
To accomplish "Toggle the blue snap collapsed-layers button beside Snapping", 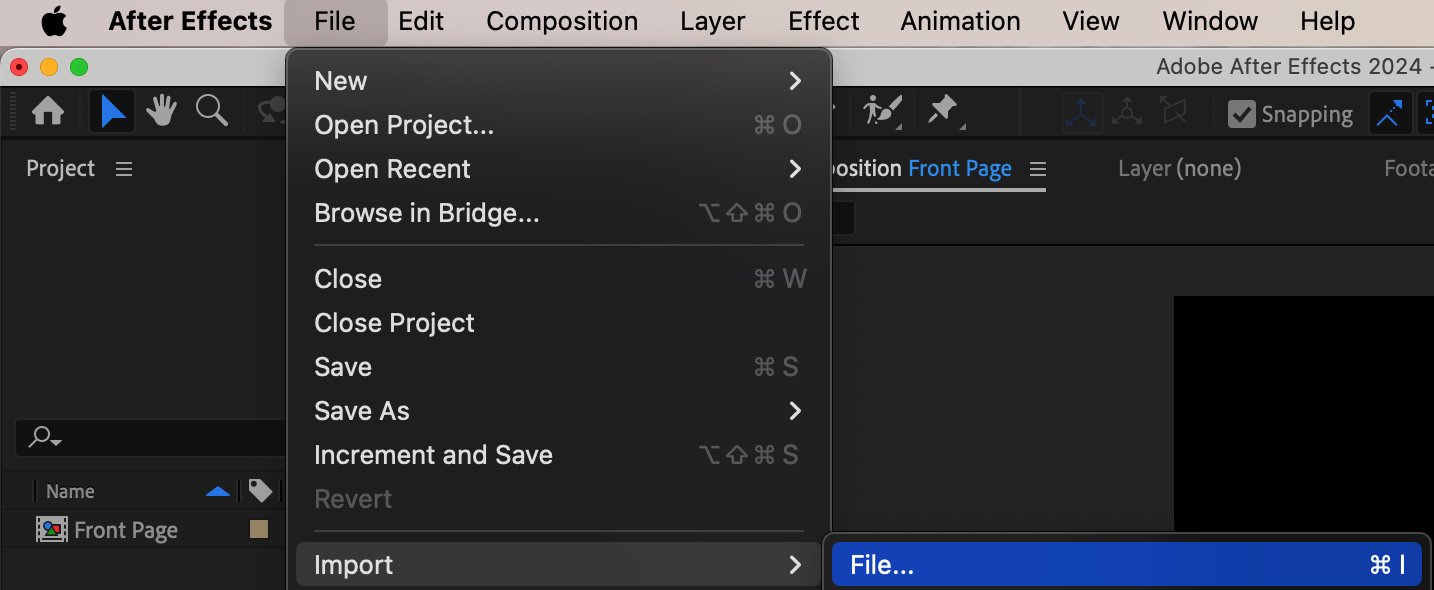I will click(x=1389, y=114).
